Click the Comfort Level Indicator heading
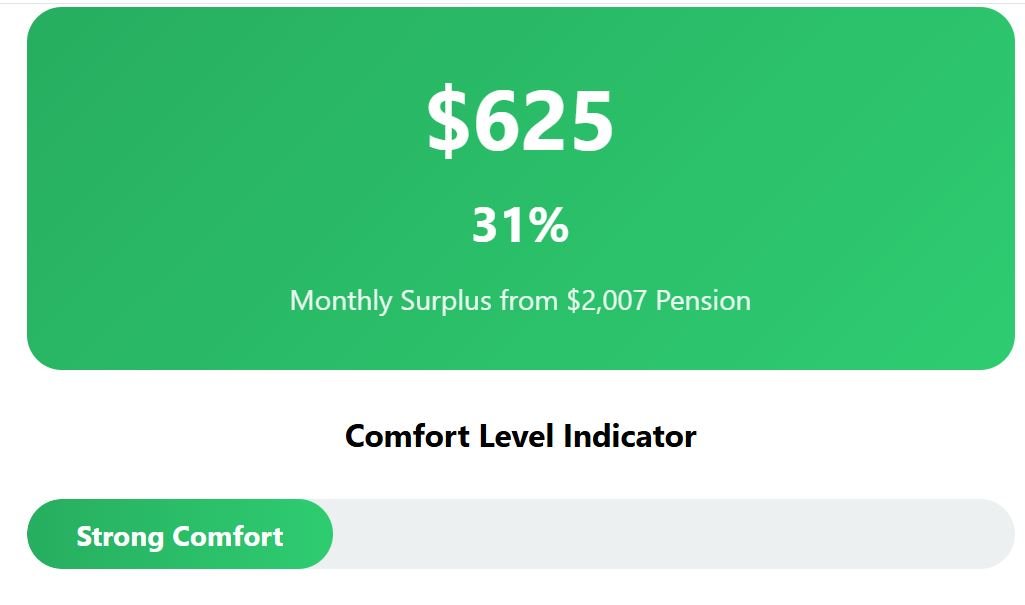Viewport: 1025px width, 605px height. (x=520, y=436)
